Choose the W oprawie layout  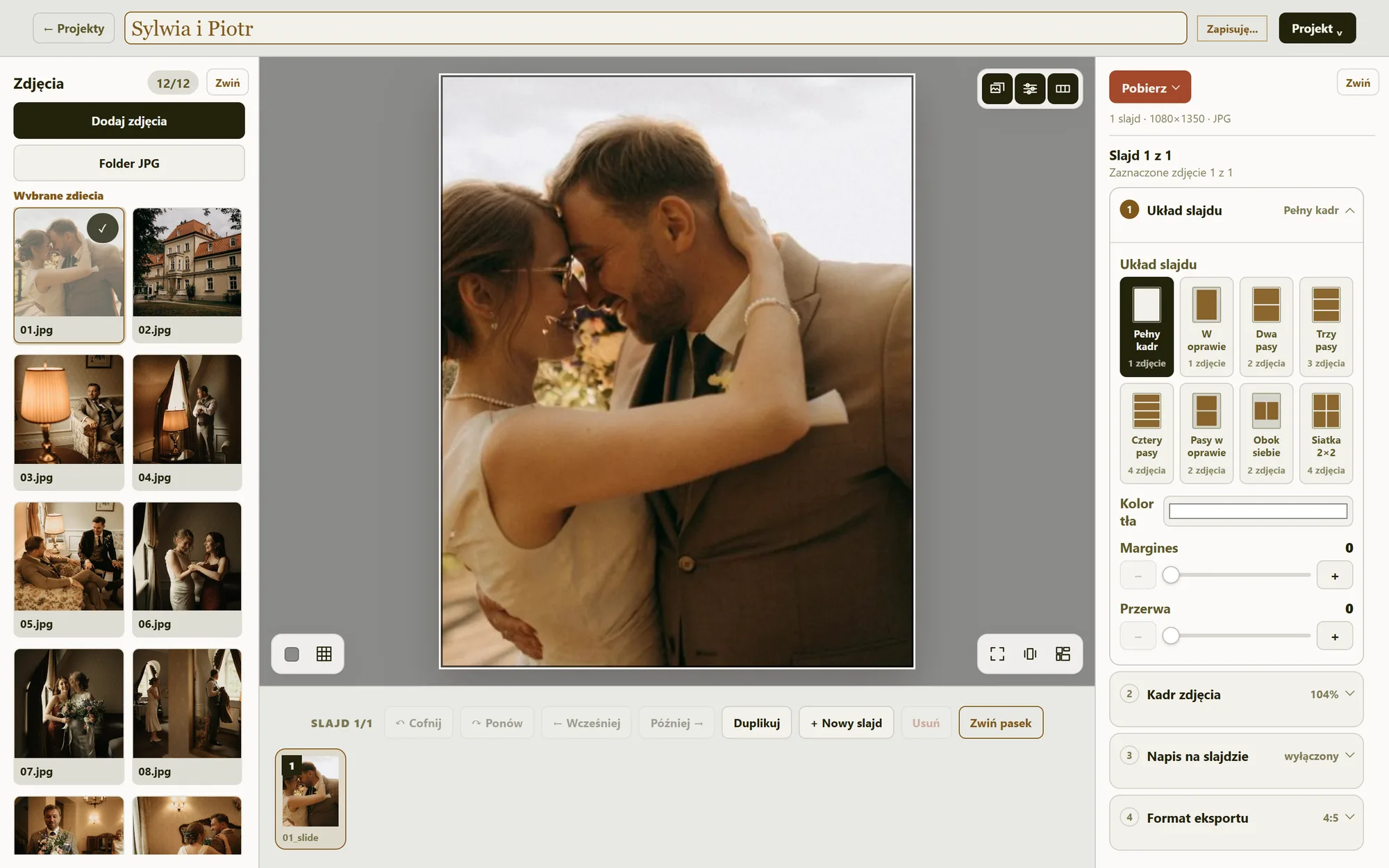(1206, 327)
